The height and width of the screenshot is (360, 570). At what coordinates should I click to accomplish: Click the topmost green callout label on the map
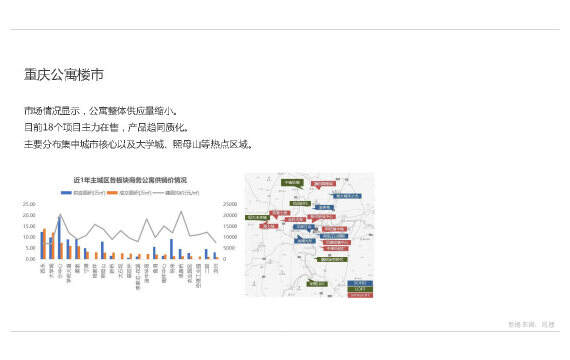tap(292, 183)
